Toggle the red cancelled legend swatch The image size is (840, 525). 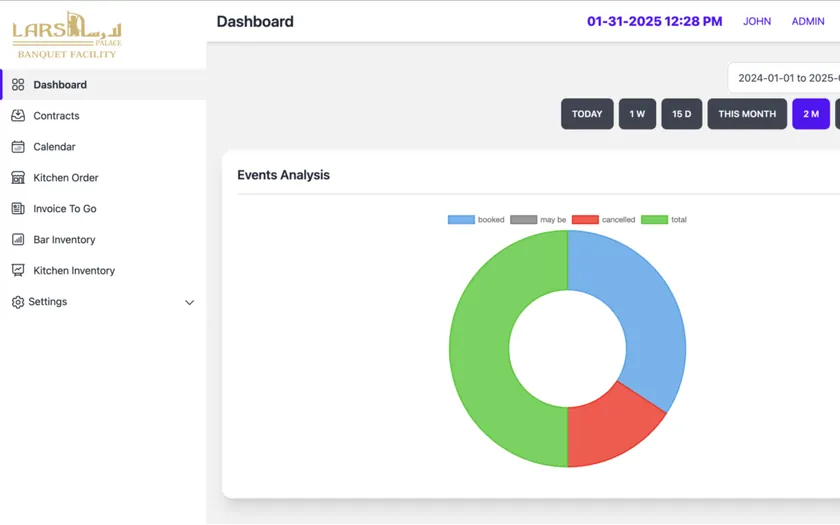coord(585,220)
